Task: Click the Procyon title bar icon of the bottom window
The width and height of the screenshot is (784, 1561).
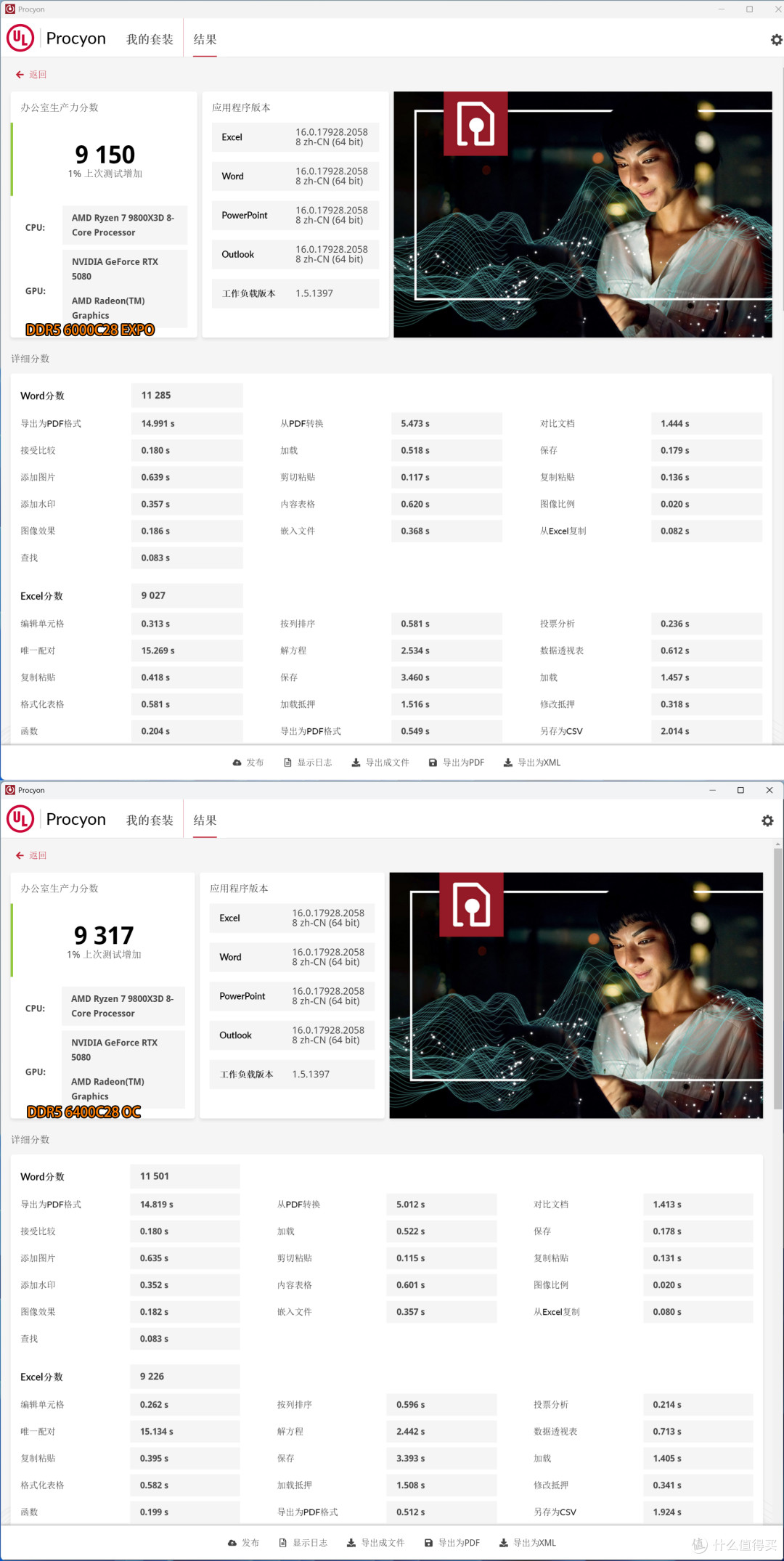Action: point(10,790)
